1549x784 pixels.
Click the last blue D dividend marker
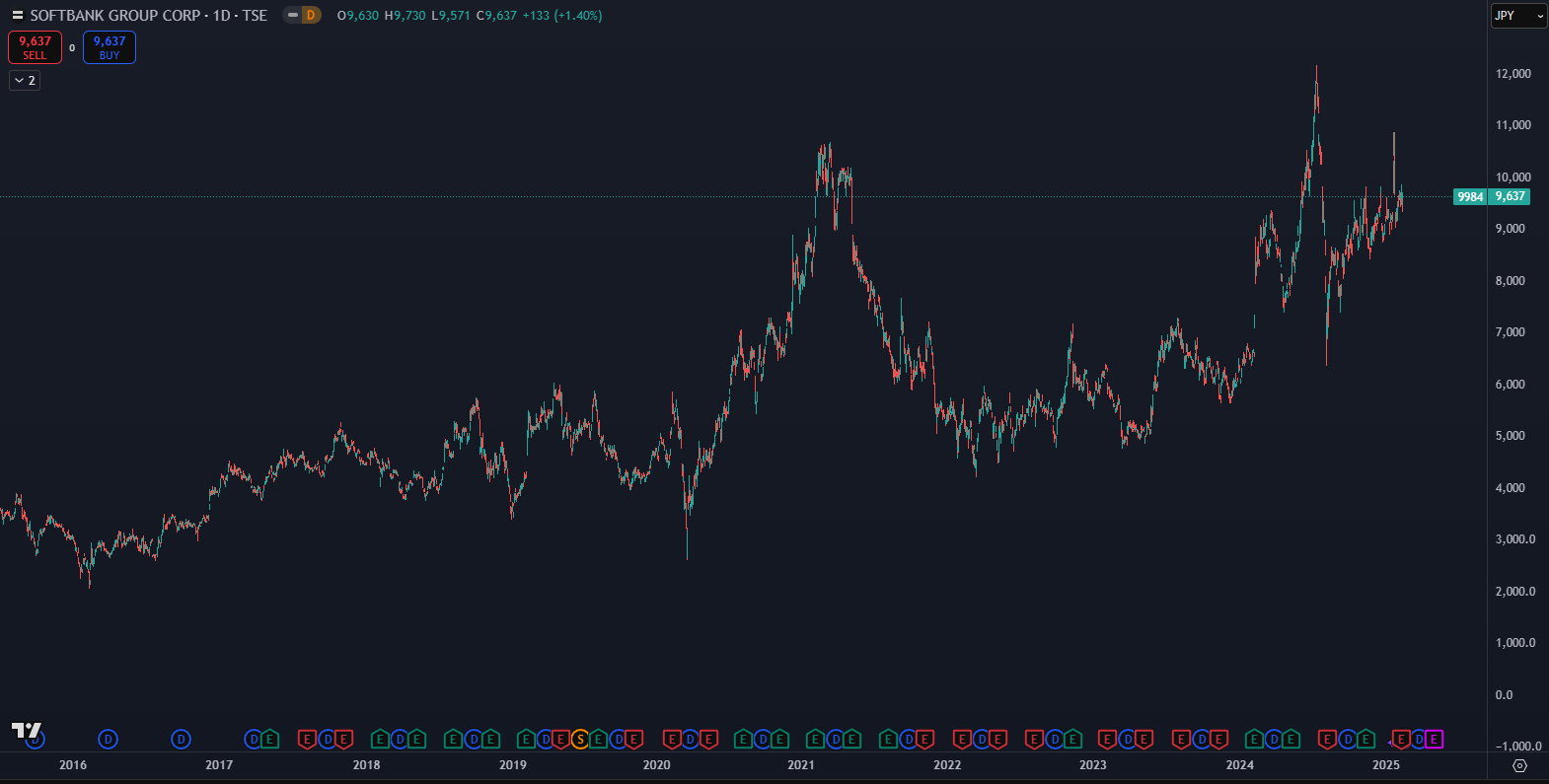click(1419, 740)
